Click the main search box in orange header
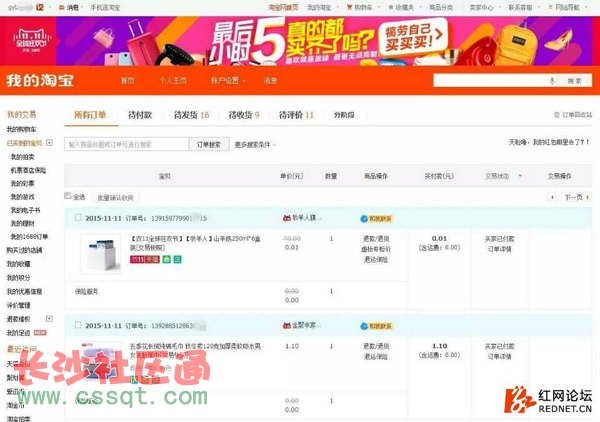This screenshot has height=422, width=600. point(495,81)
